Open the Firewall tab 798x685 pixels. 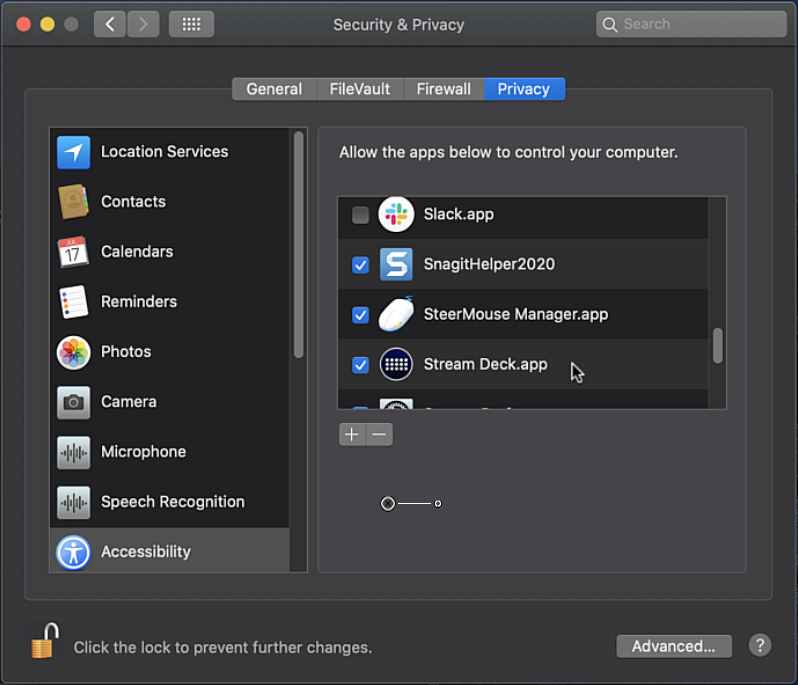tap(444, 89)
